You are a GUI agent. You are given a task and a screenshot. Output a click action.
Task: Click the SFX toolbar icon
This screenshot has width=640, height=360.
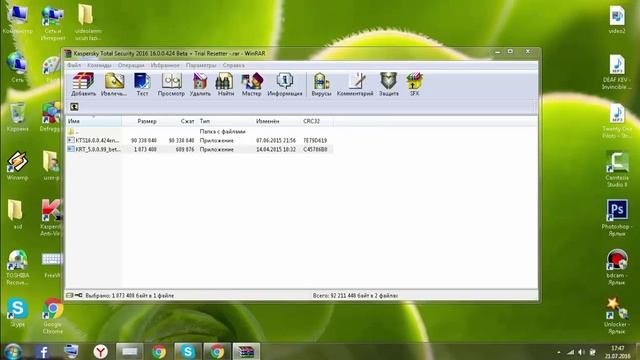(x=414, y=84)
